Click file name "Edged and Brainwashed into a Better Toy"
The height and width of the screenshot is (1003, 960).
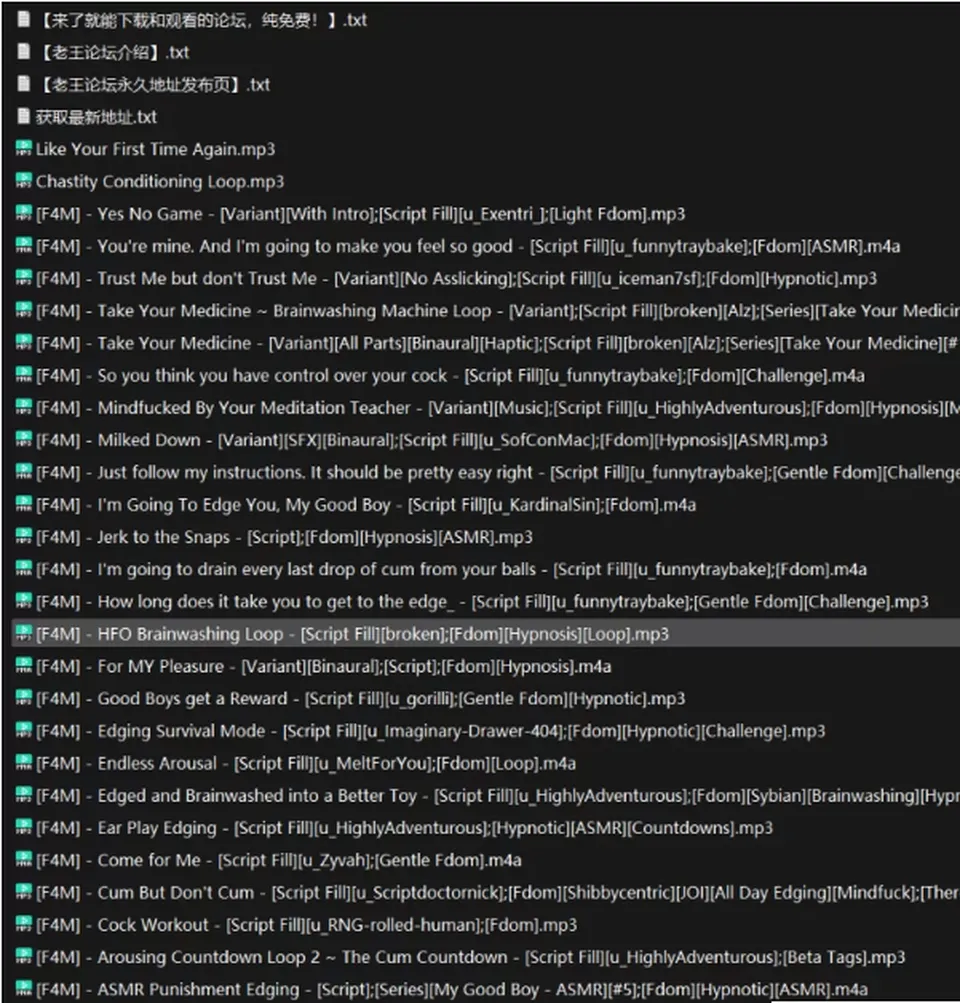click(x=498, y=795)
